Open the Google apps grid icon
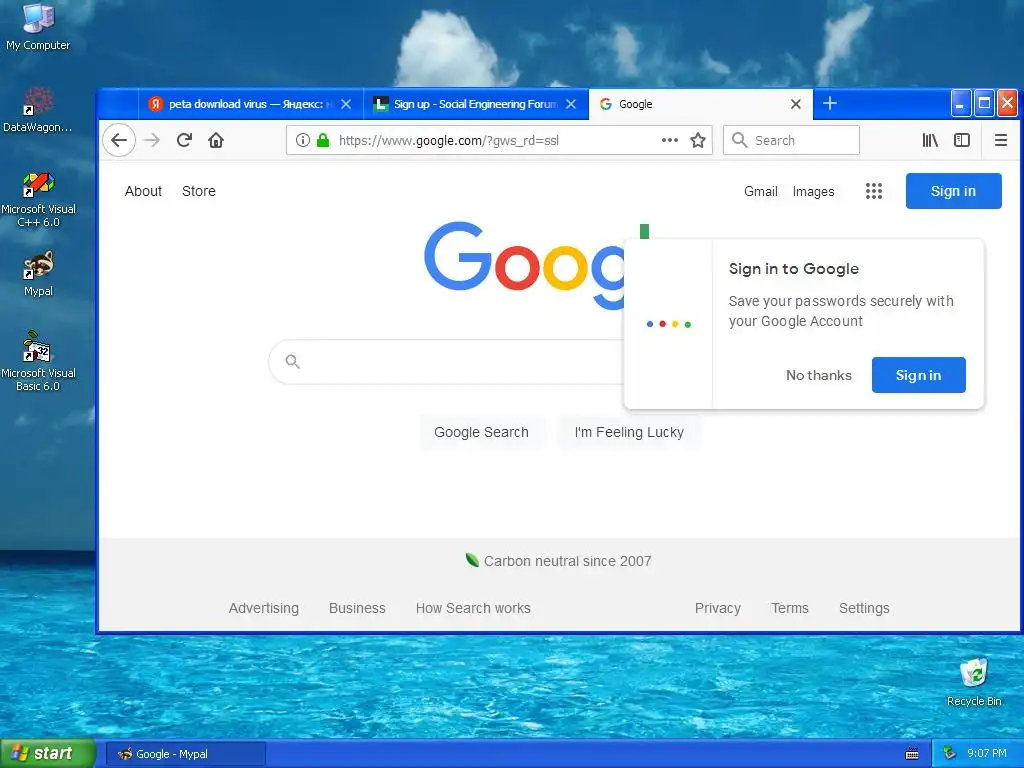The image size is (1024, 768). [x=874, y=191]
